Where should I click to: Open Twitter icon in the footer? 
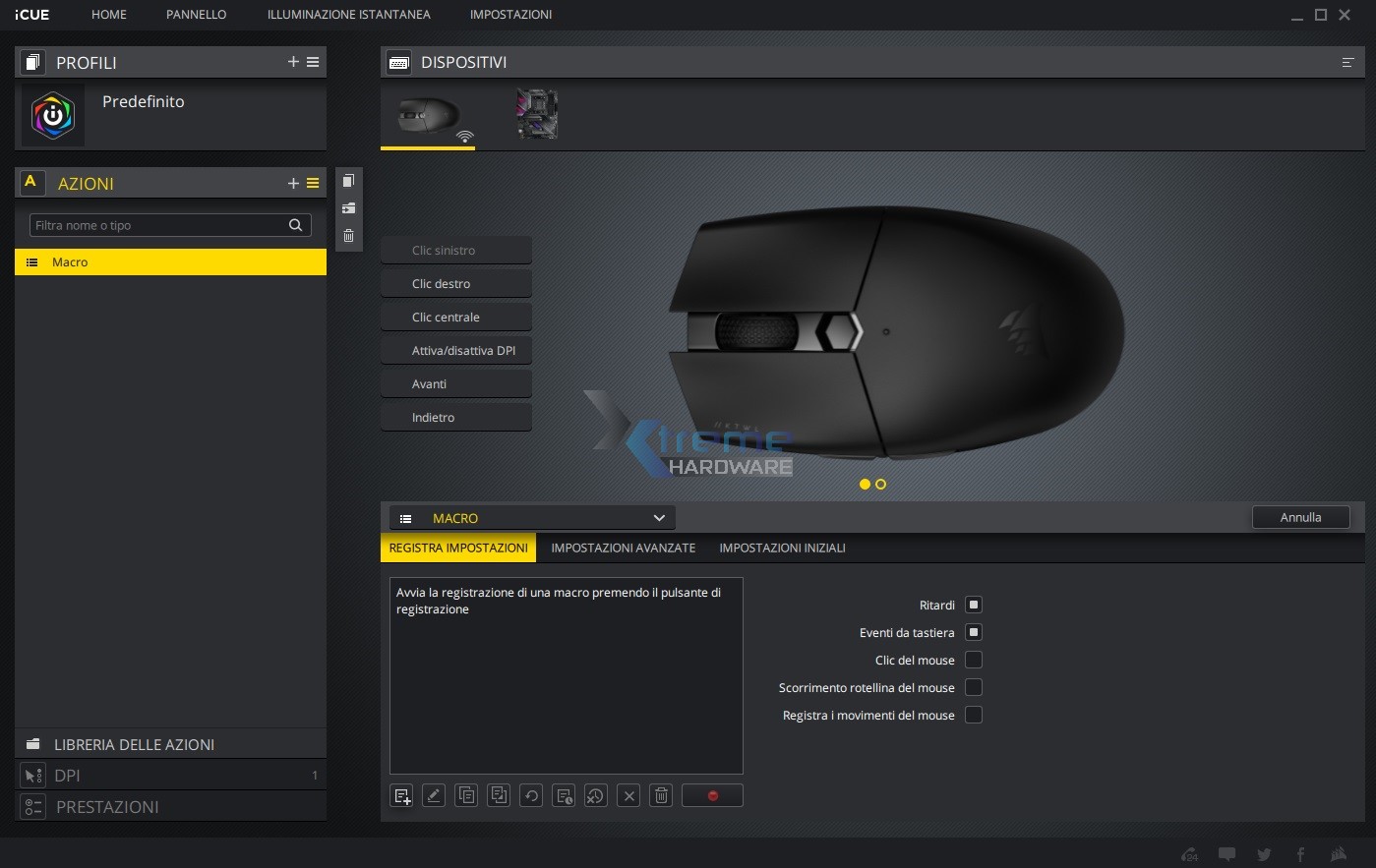pos(1264,854)
